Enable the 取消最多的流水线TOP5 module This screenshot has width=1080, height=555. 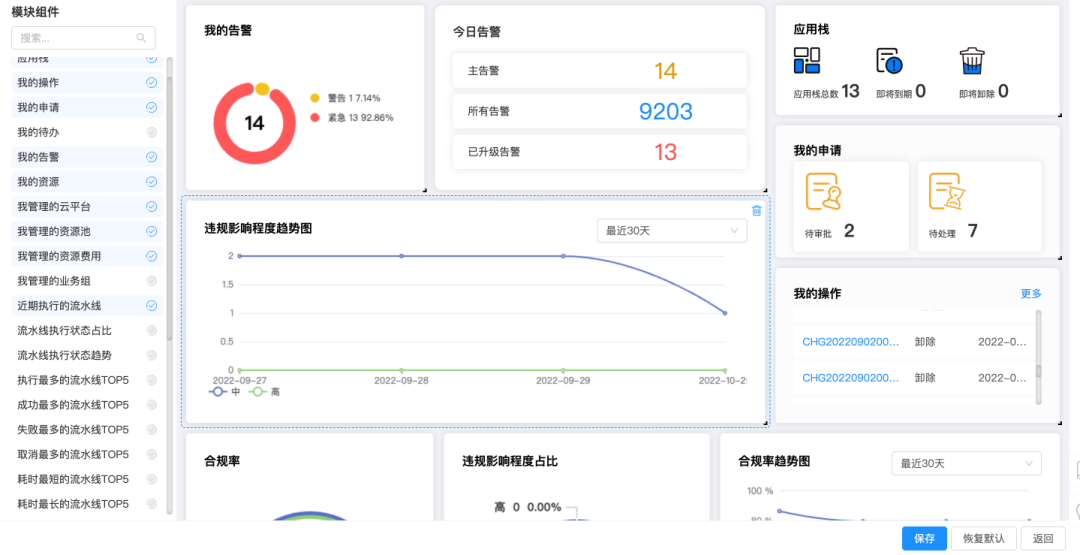click(x=152, y=454)
